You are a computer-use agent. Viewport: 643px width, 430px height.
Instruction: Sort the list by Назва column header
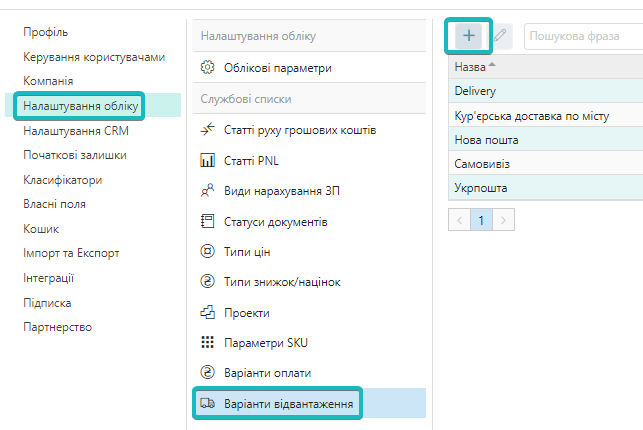tap(470, 67)
